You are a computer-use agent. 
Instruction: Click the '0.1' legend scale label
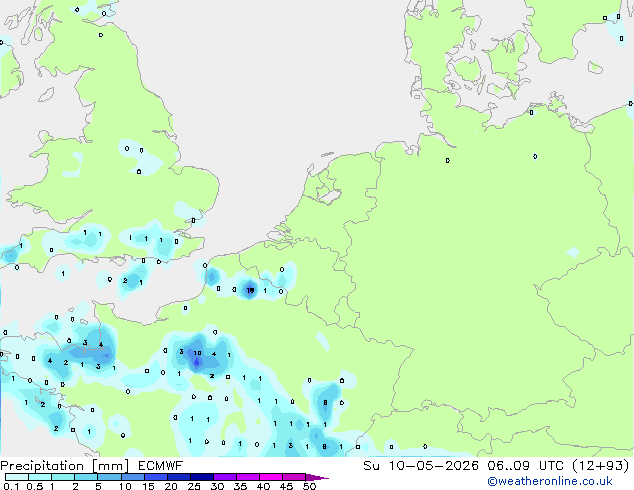(x=11, y=486)
